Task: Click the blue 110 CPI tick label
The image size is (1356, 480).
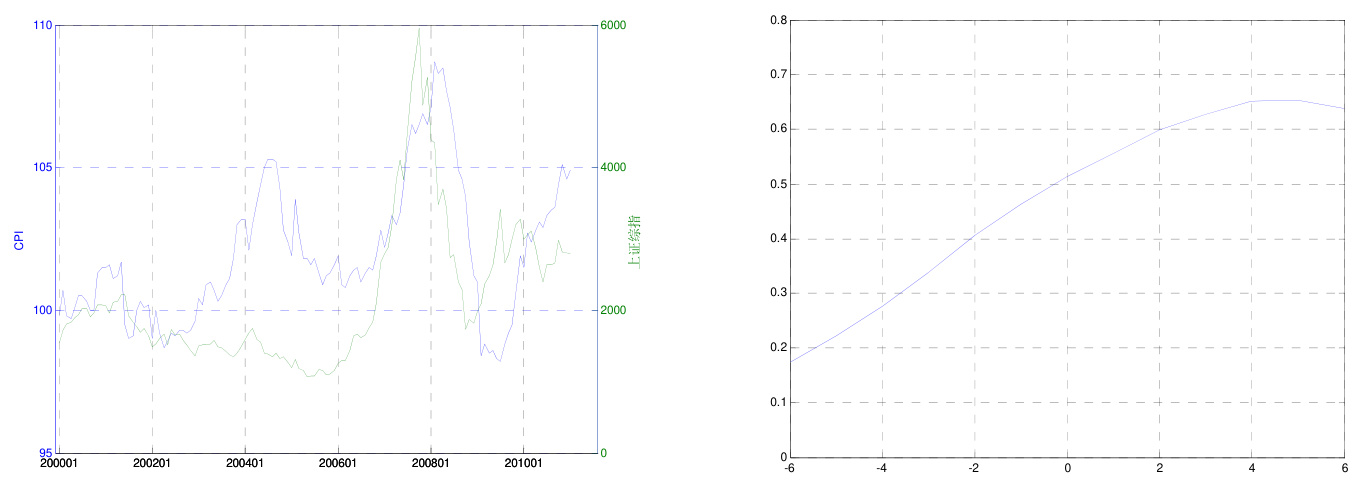Action: coord(41,25)
